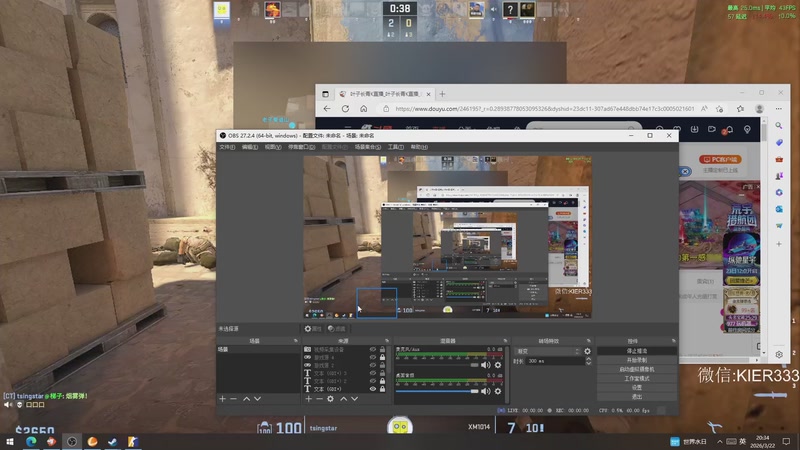The height and width of the screenshot is (450, 800).
Task: Open the 帮助(H) menu in OBS
Action: click(419, 147)
